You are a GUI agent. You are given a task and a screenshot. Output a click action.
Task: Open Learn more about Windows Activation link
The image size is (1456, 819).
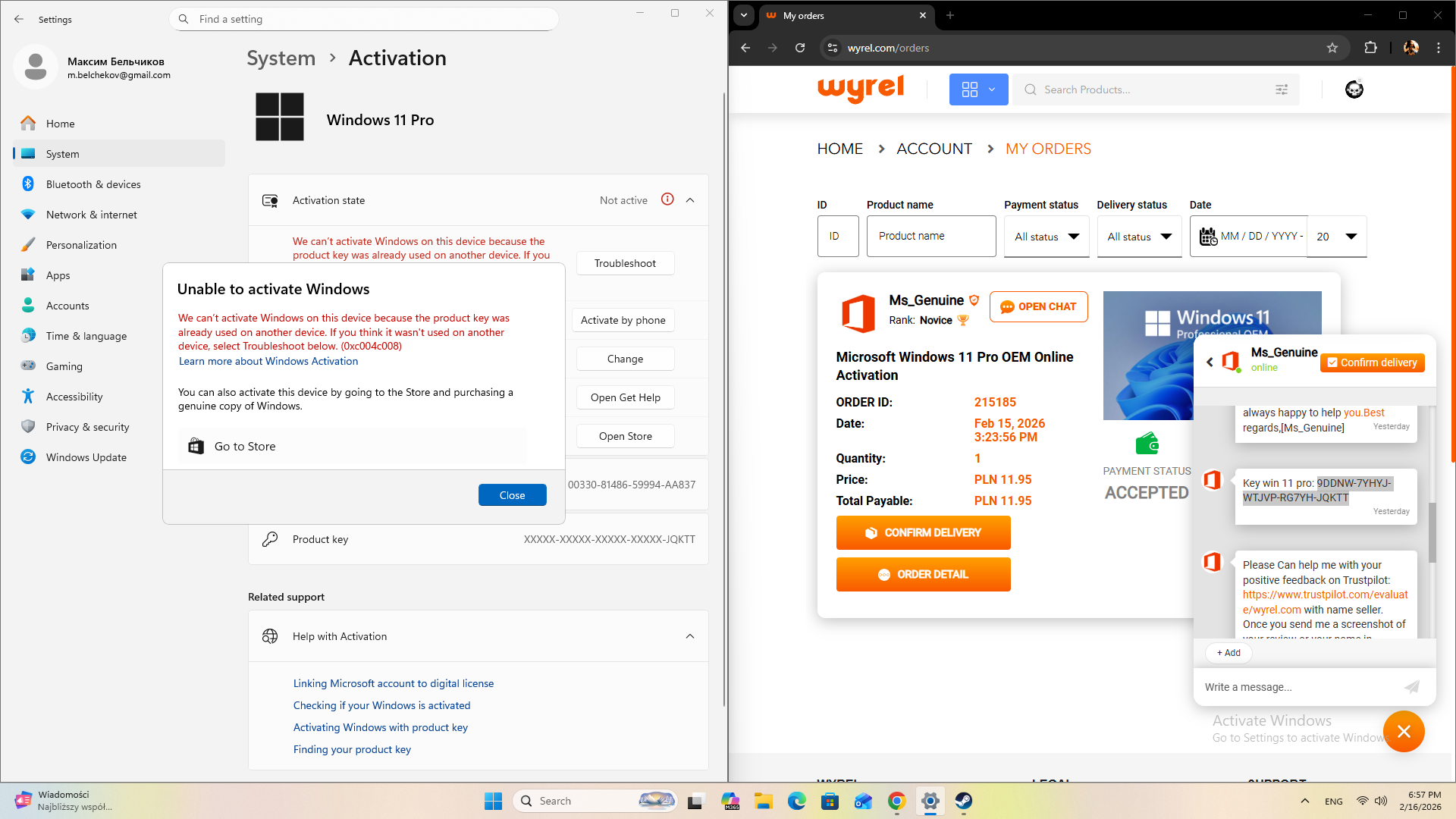(x=268, y=361)
